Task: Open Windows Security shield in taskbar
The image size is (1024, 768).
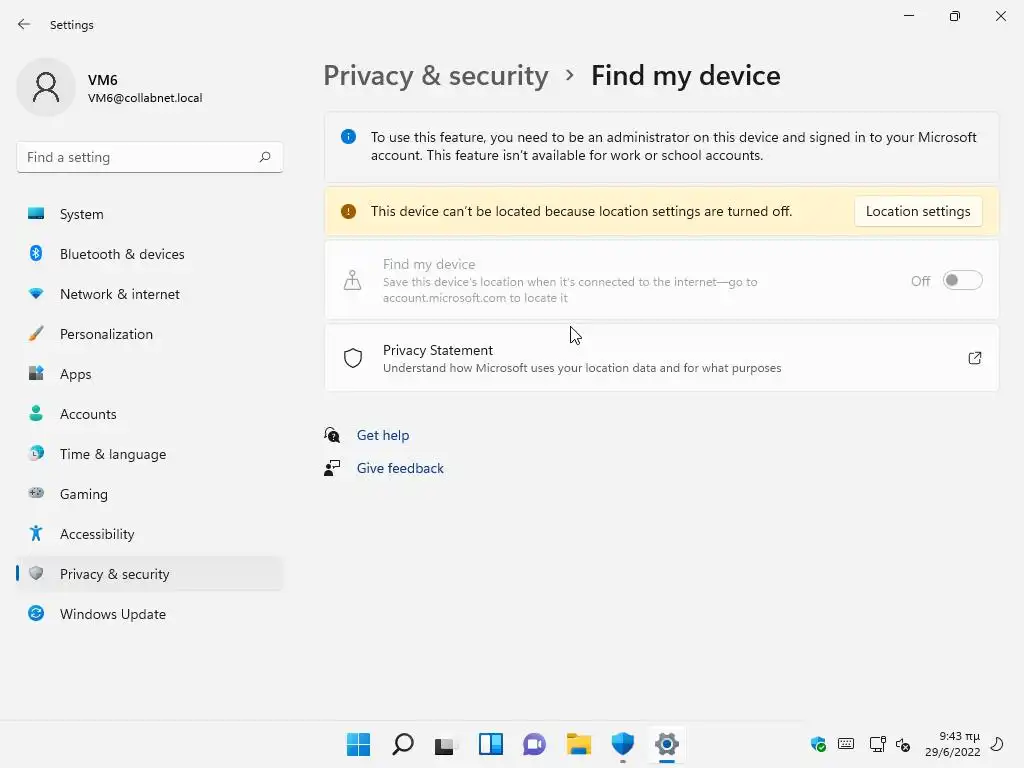Action: (x=623, y=744)
